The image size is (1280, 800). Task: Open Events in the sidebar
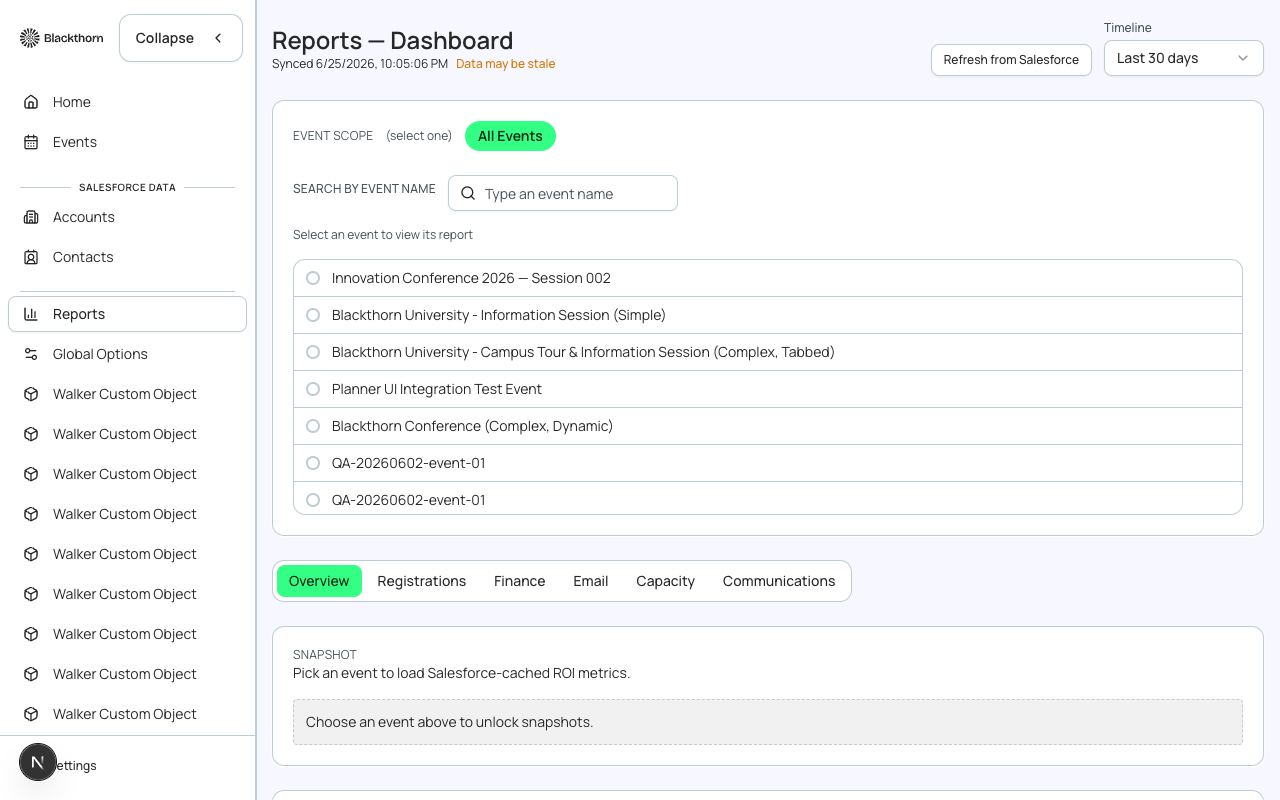point(127,142)
